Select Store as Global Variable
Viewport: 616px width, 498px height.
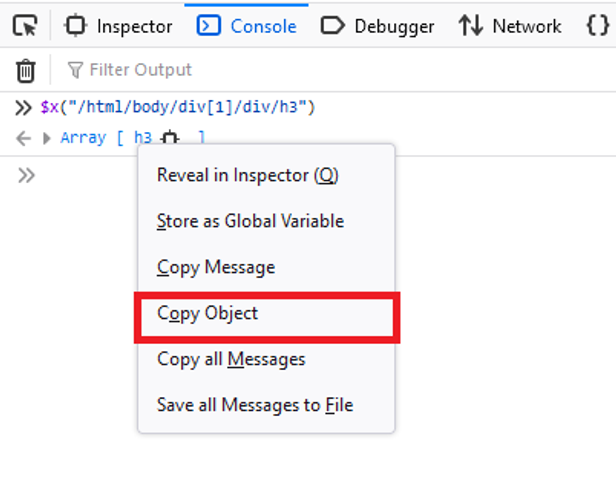(x=250, y=221)
